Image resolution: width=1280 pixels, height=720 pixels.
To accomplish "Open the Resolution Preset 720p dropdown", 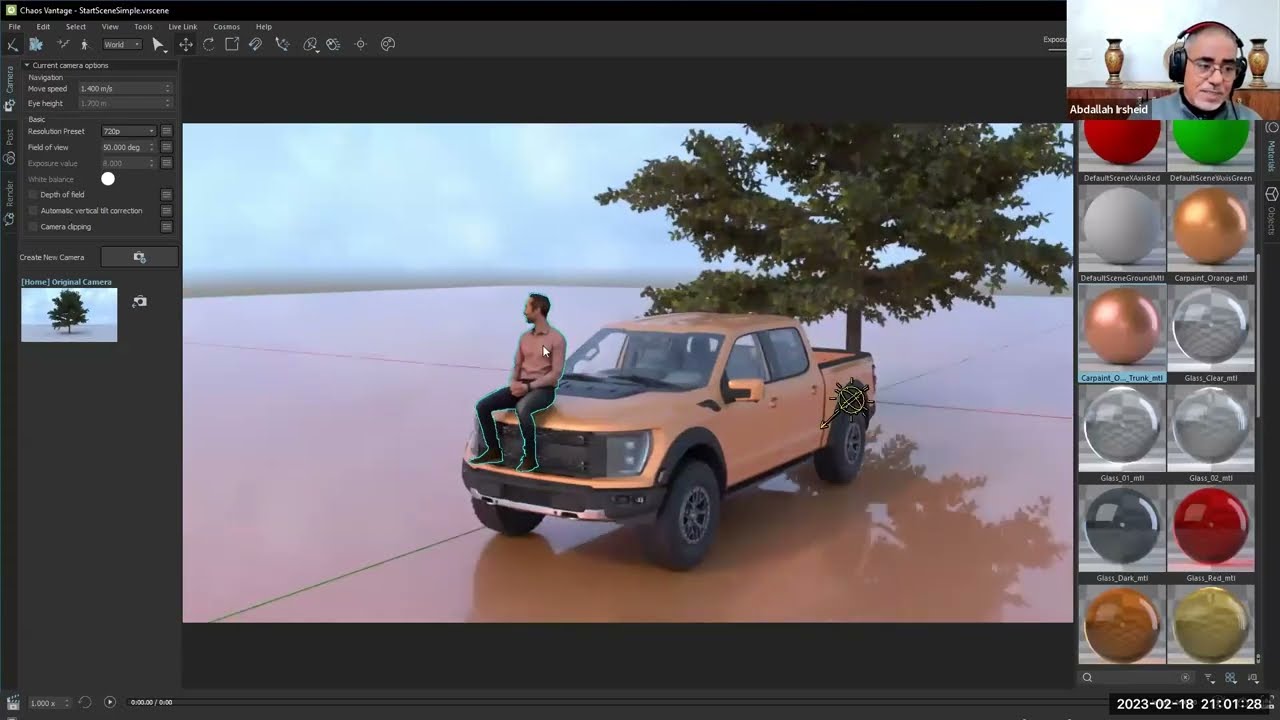I will click(x=129, y=131).
